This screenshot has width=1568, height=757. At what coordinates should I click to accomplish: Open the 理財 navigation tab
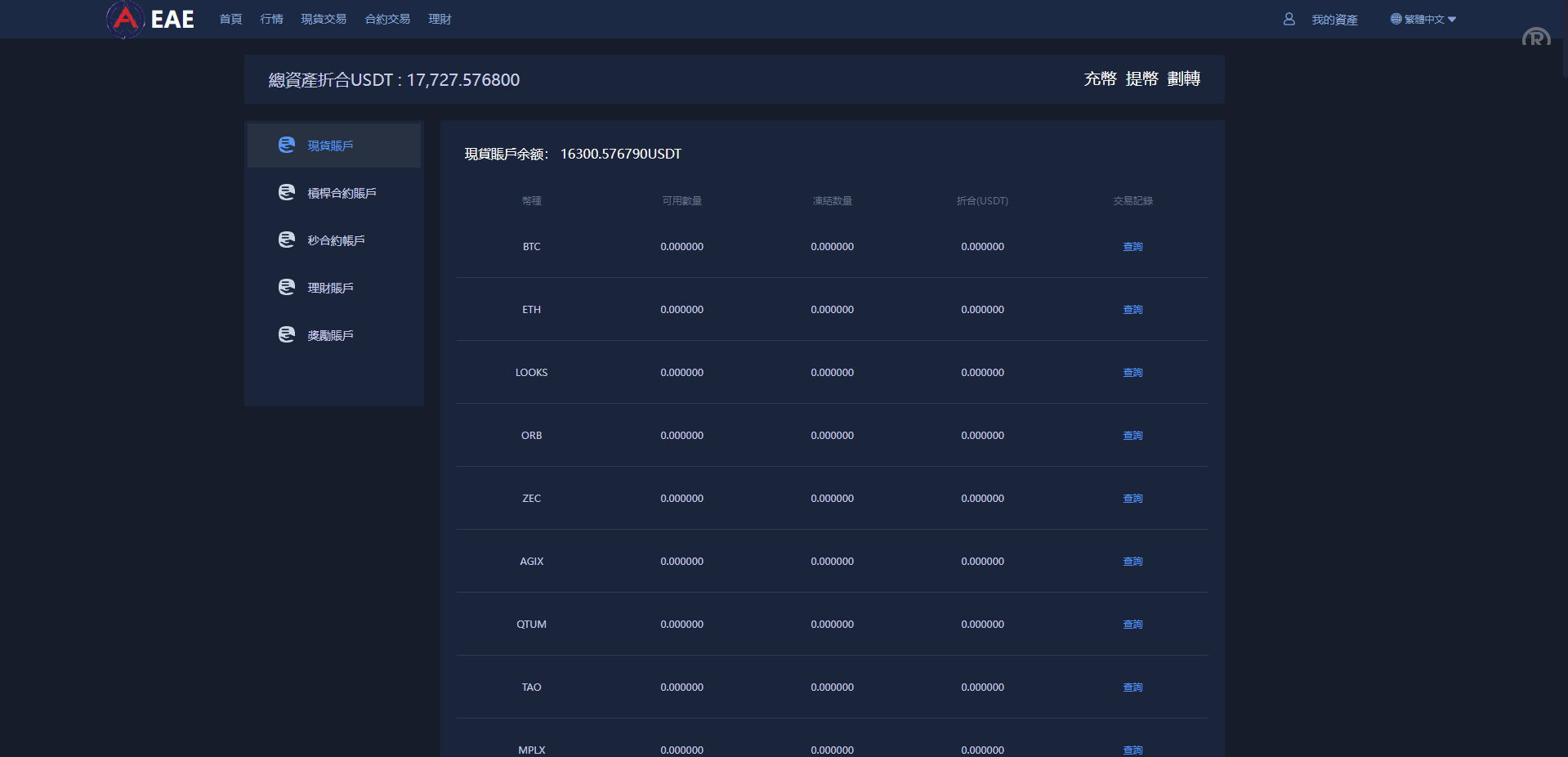click(440, 19)
